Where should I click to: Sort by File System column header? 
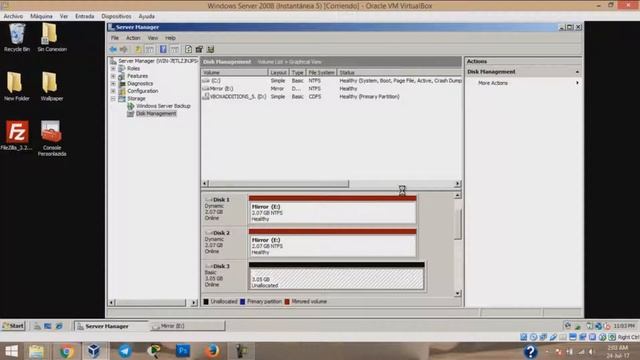coord(321,72)
